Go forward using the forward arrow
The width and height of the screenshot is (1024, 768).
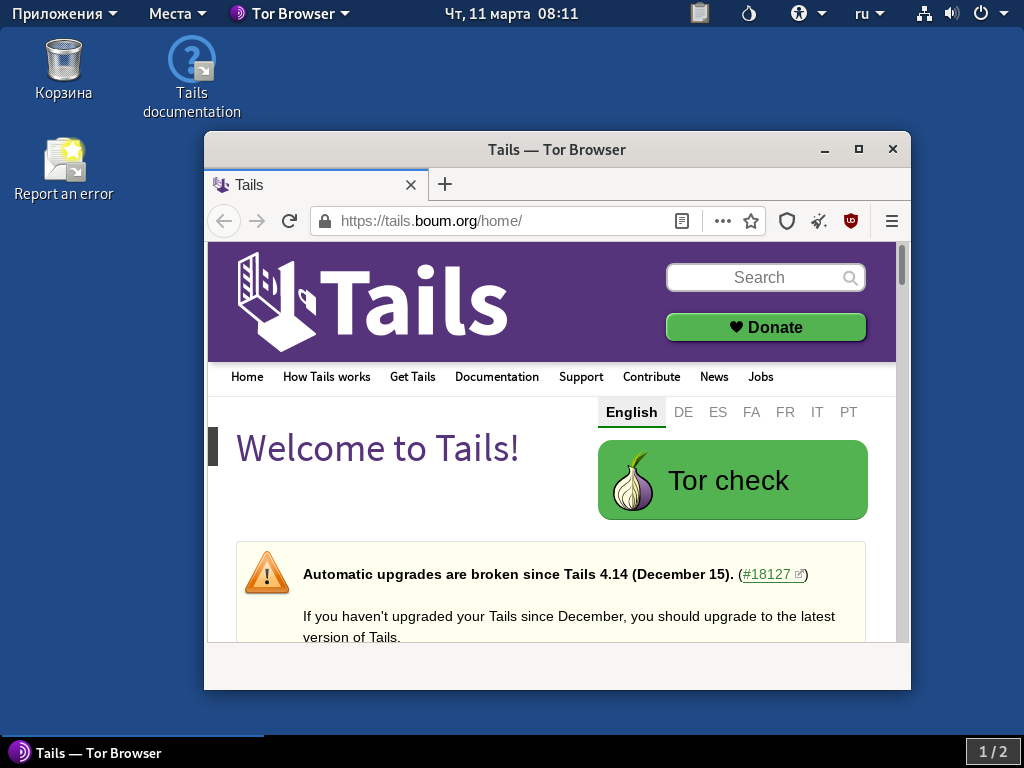point(257,221)
